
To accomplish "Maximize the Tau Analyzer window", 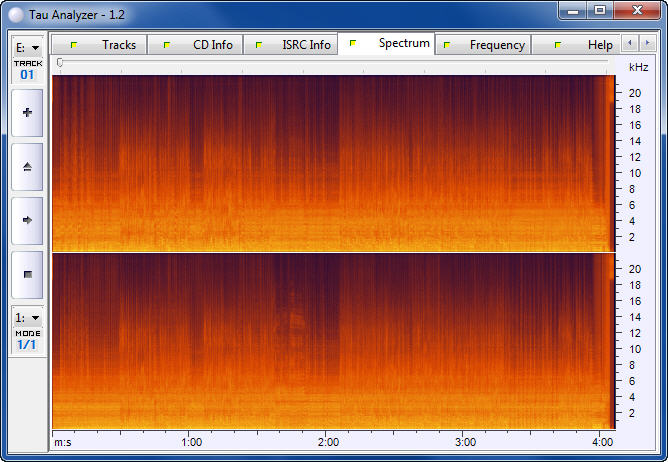I will (600, 10).
